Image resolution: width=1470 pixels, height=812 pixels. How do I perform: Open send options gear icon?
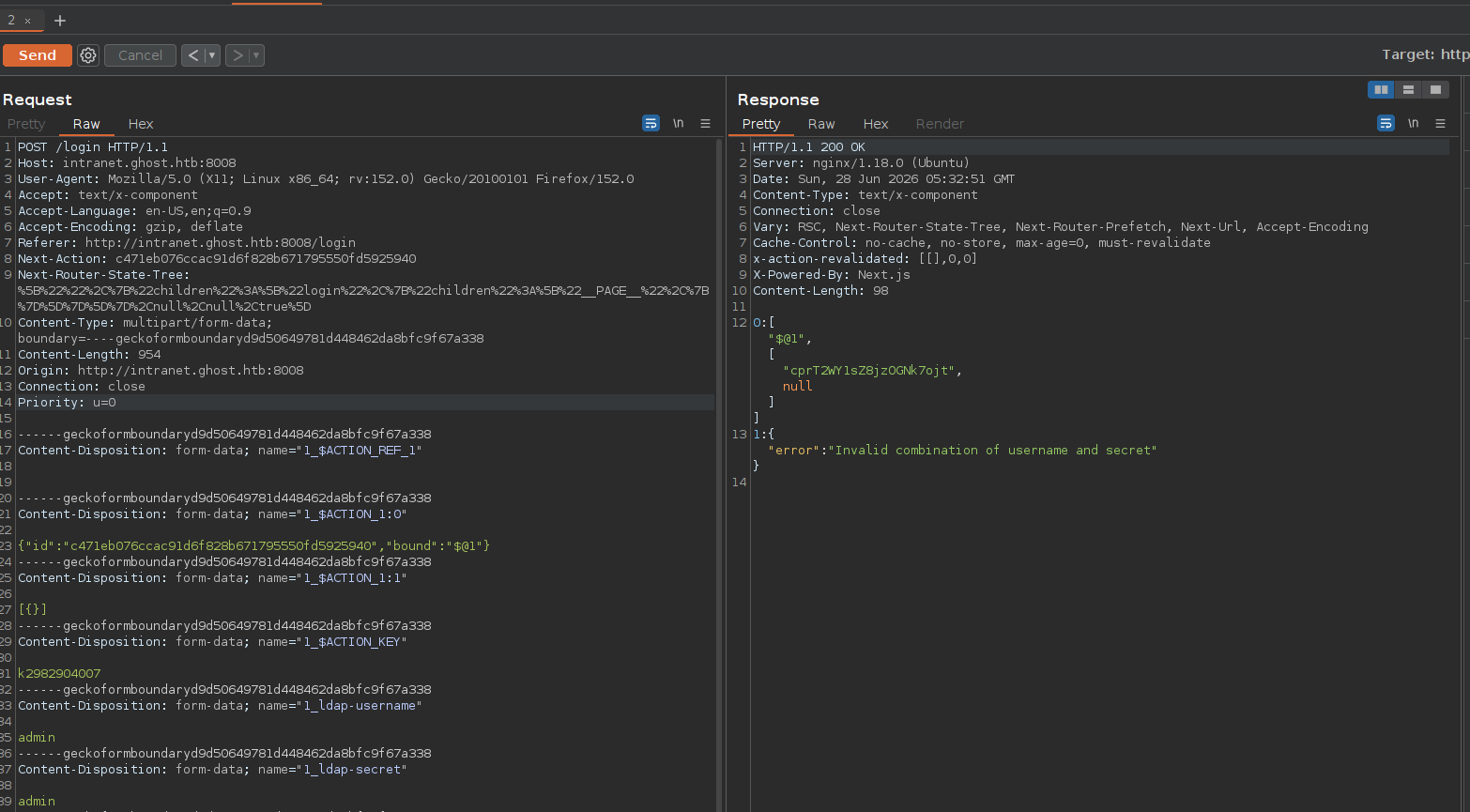pos(88,55)
